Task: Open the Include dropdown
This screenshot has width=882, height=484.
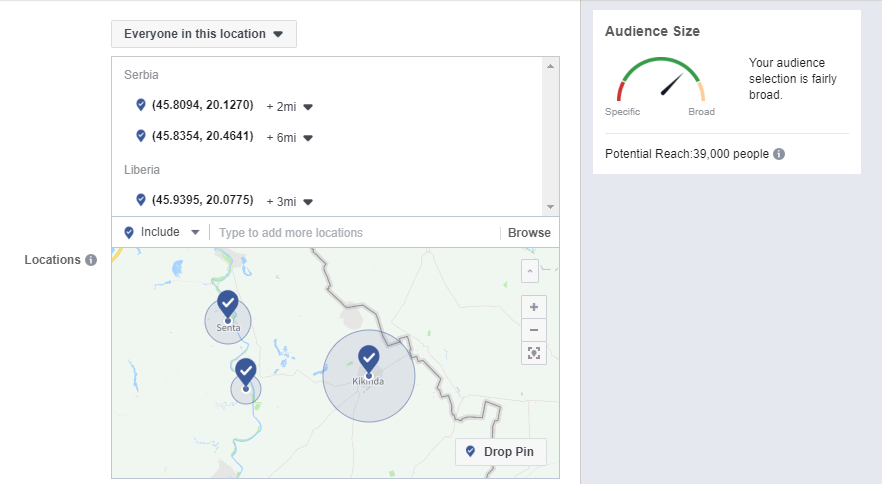Action: 162,232
